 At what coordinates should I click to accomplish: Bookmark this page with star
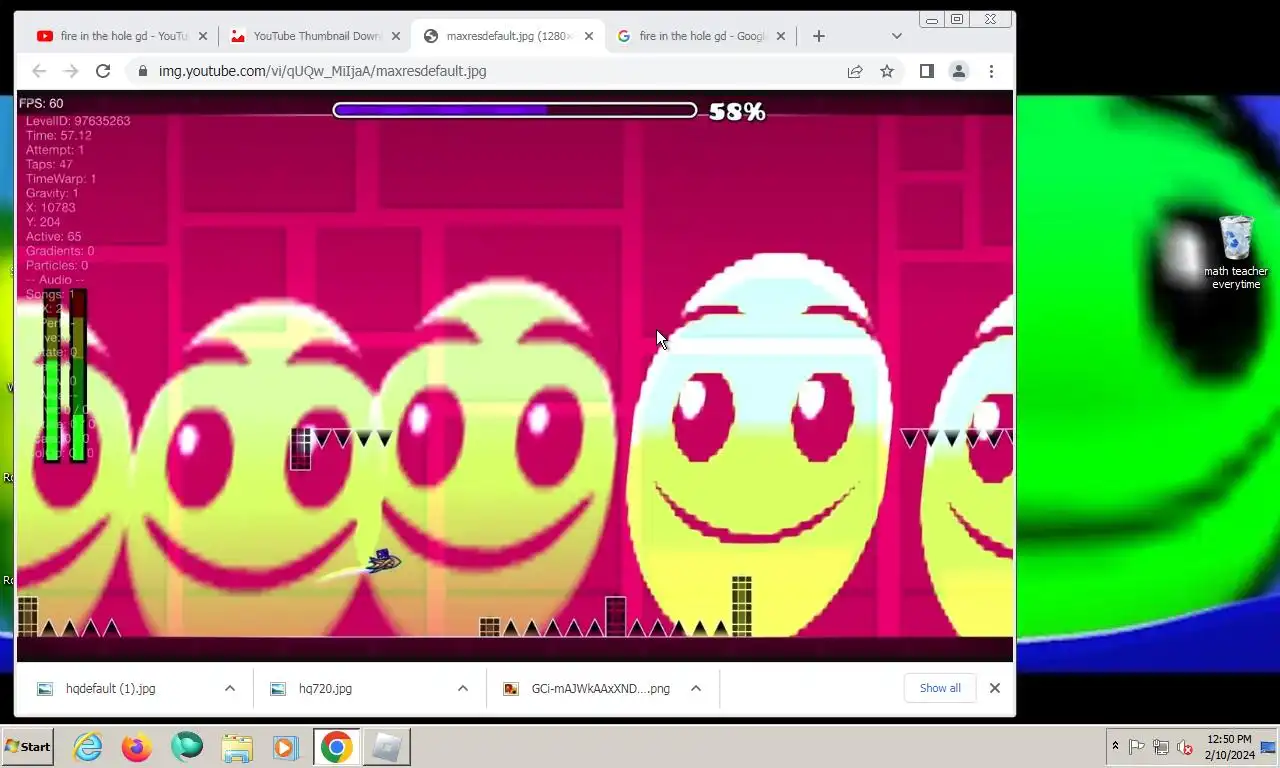[x=887, y=71]
